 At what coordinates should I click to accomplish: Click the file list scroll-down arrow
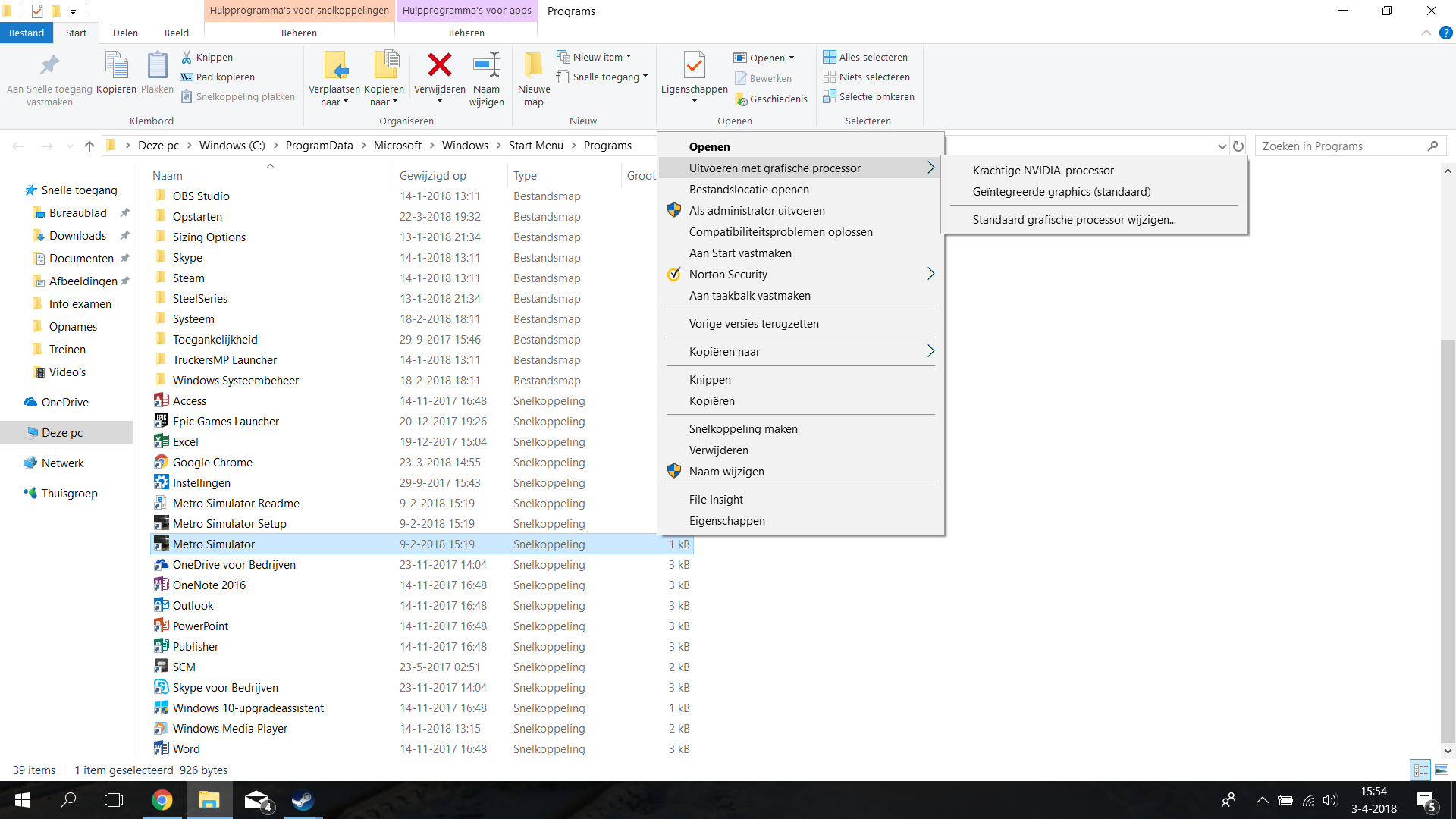[x=1448, y=751]
